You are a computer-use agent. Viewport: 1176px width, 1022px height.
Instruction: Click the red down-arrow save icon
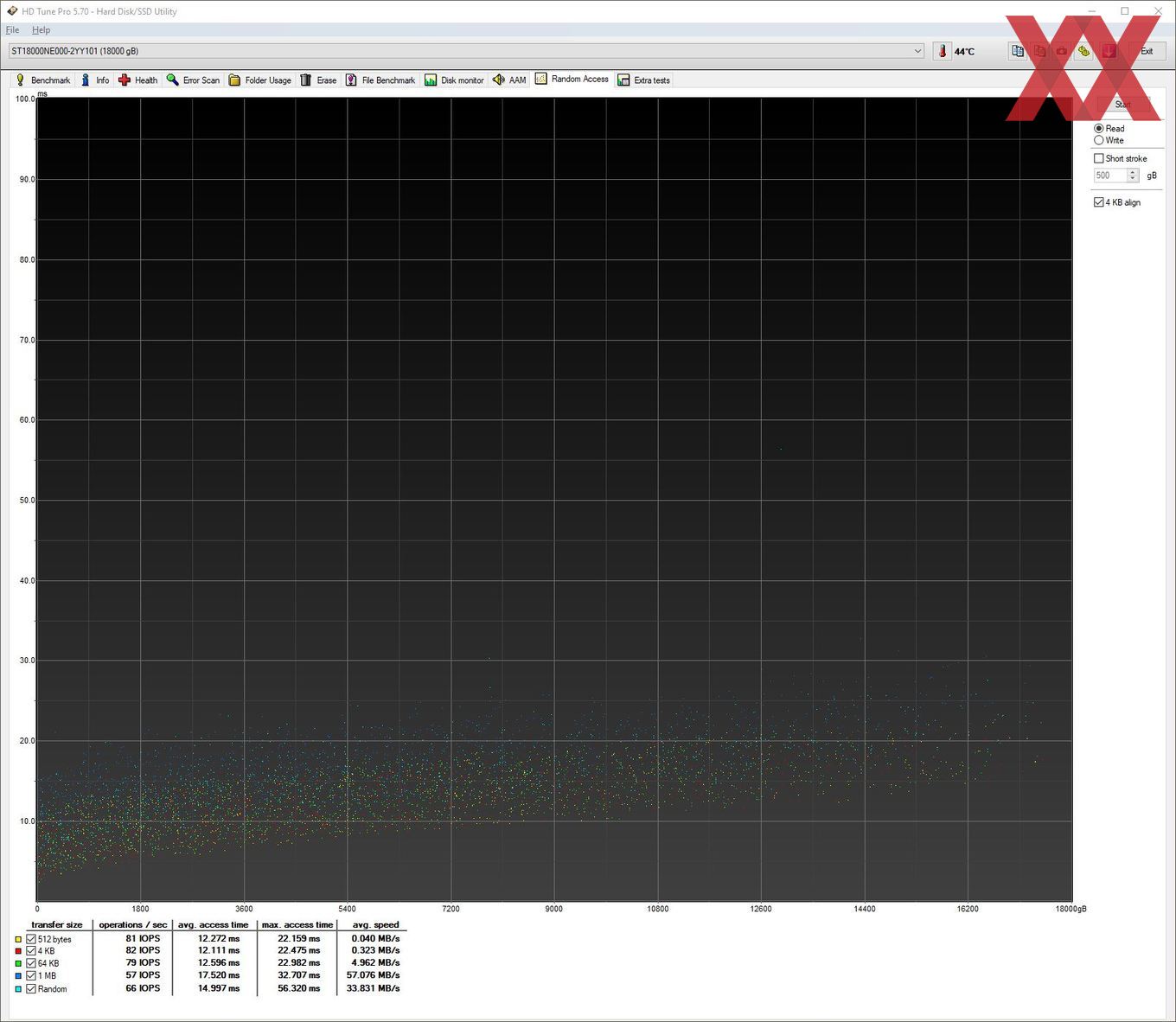pyautogui.click(x=1109, y=51)
